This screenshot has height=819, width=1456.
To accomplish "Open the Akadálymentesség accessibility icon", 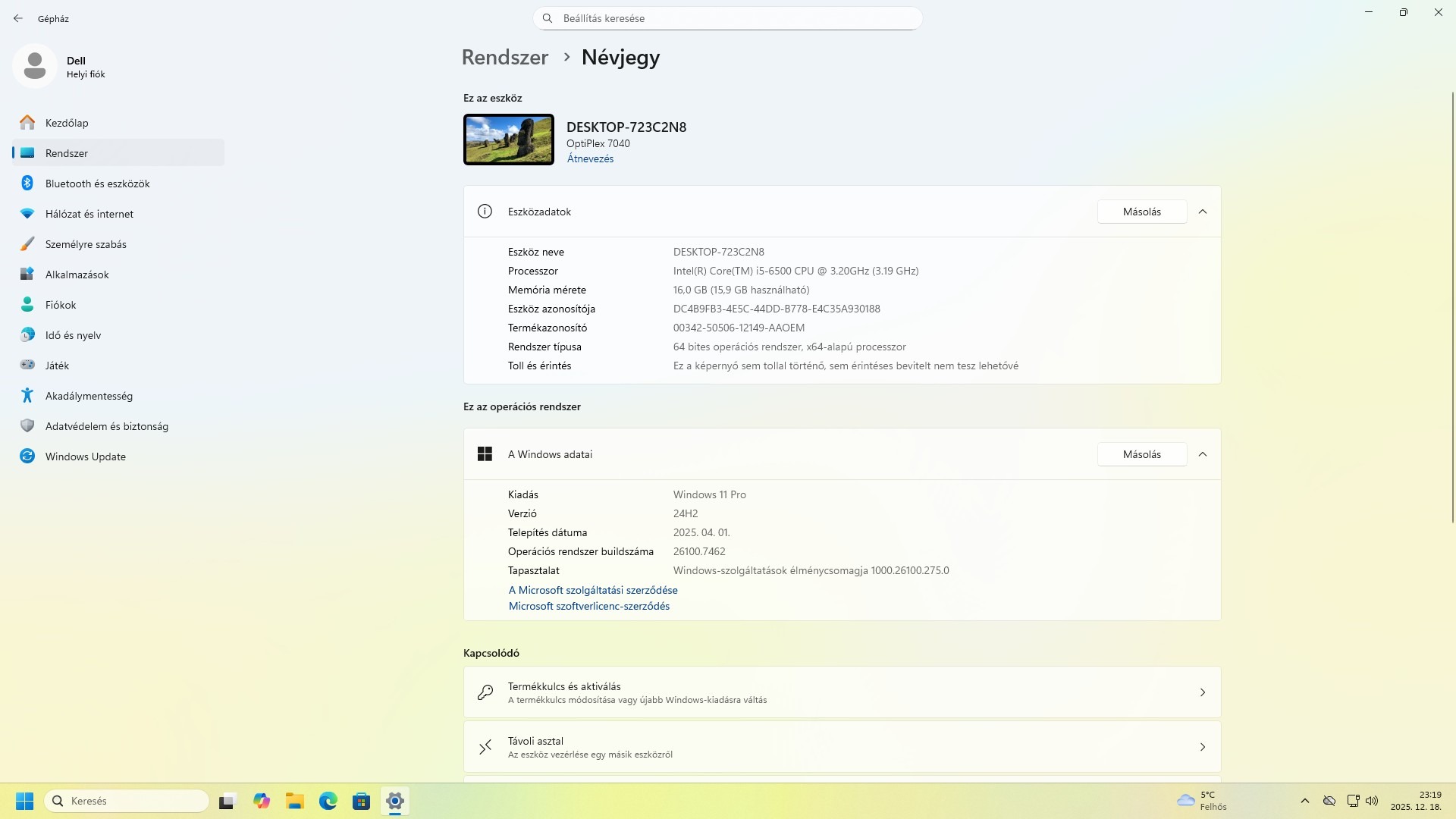I will click(x=27, y=396).
